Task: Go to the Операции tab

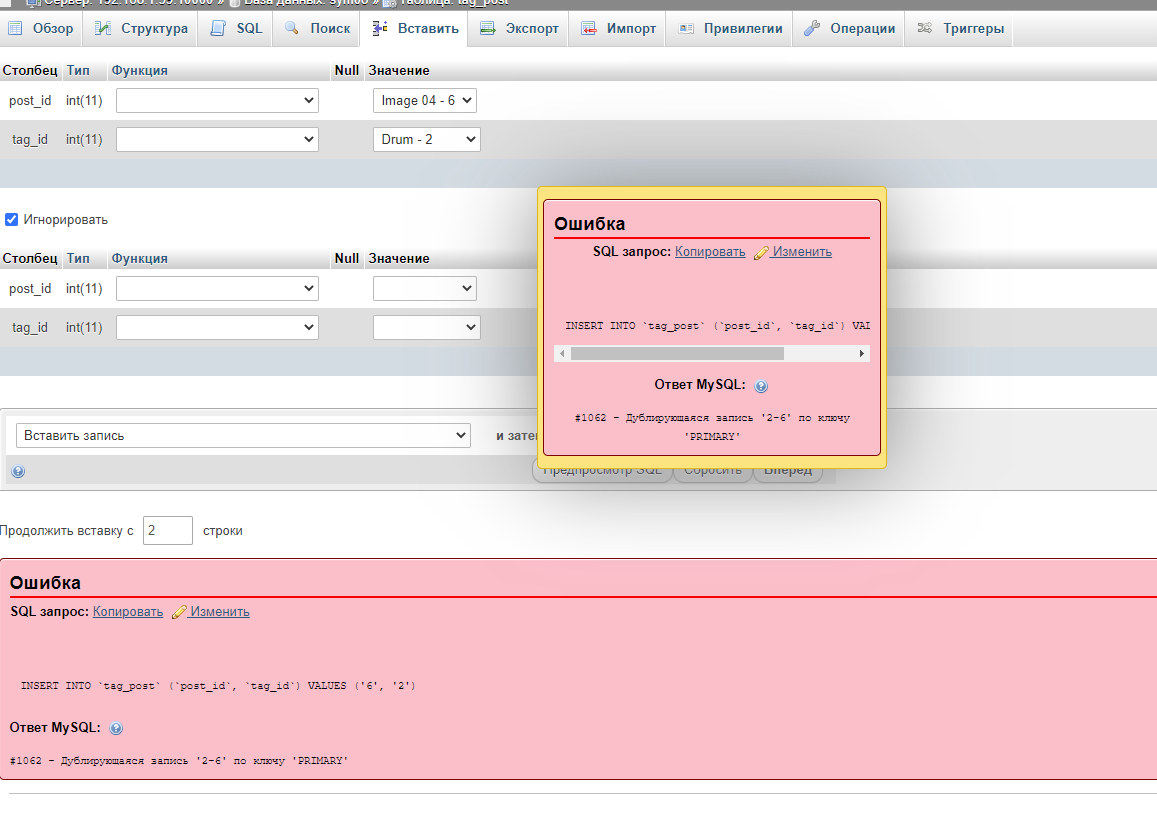Action: tap(849, 29)
